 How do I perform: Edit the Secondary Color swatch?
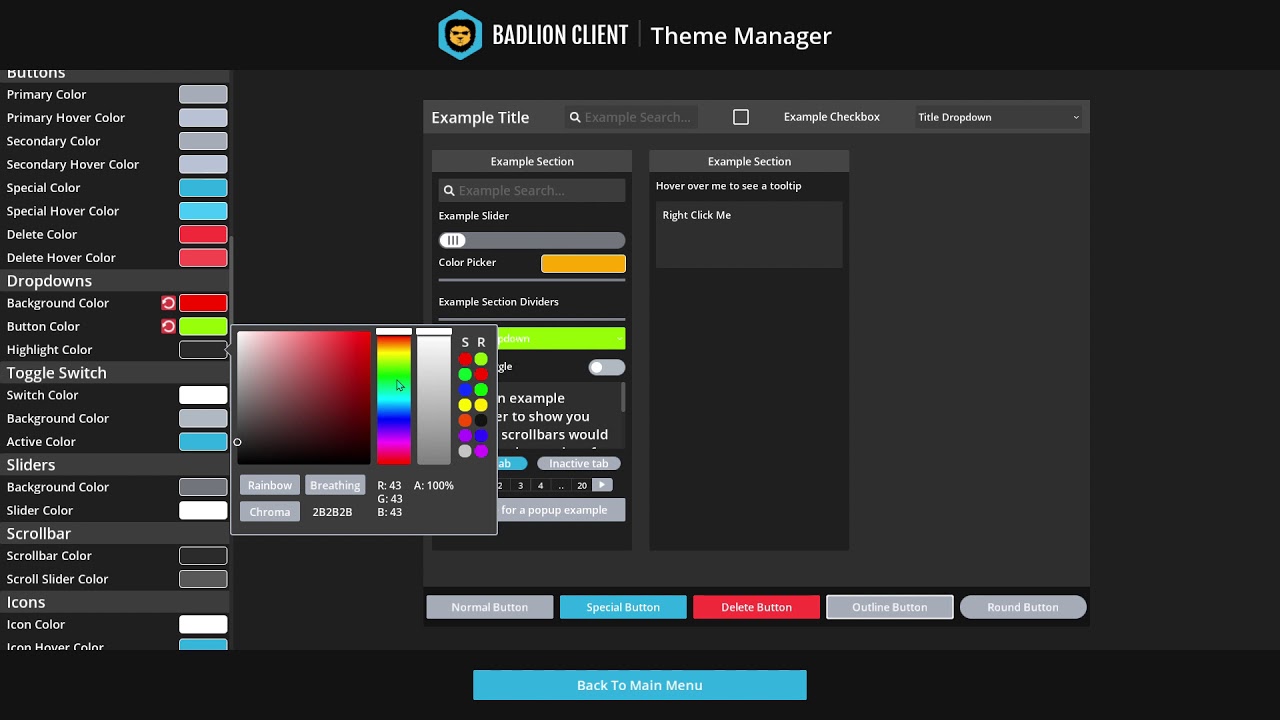[203, 141]
